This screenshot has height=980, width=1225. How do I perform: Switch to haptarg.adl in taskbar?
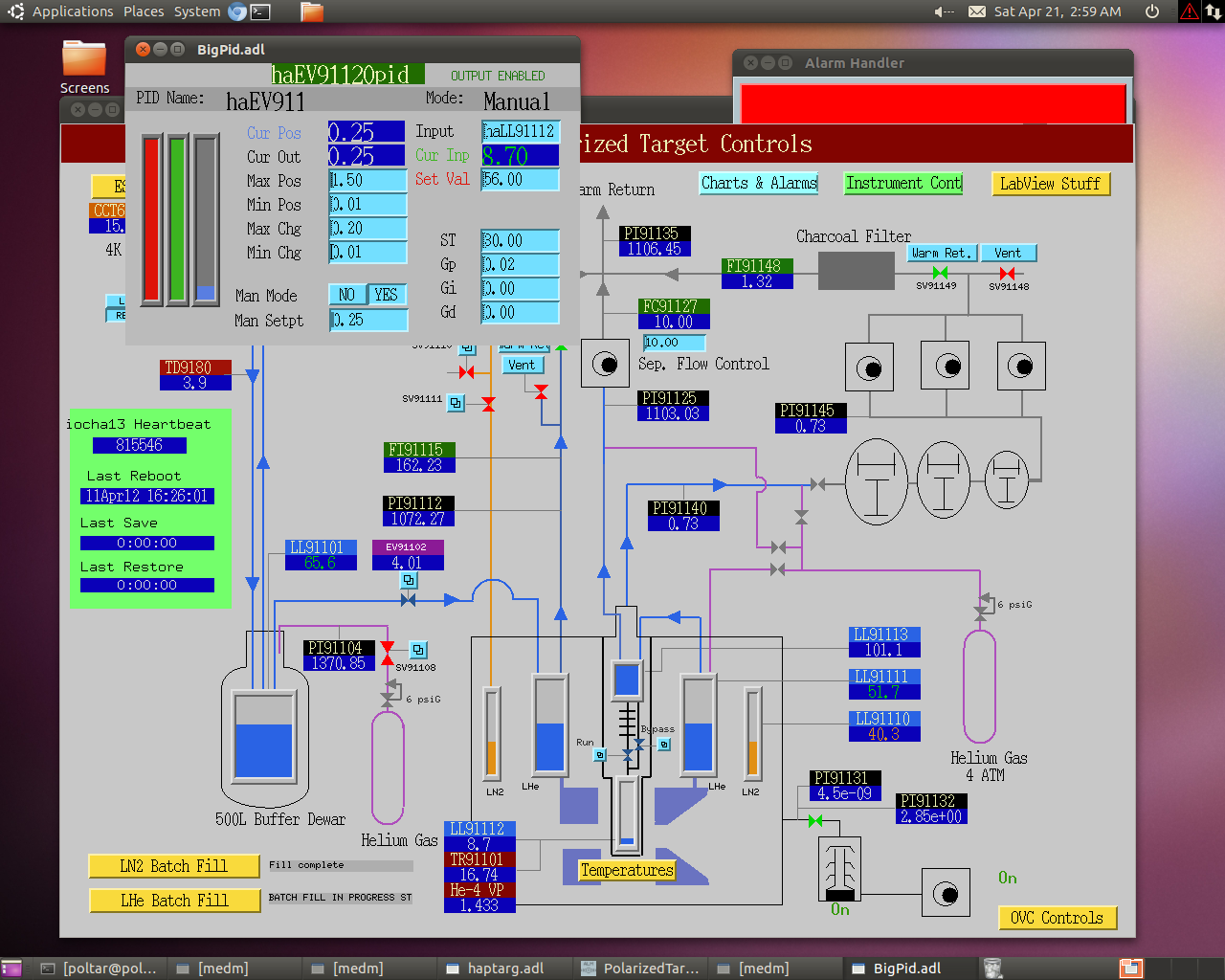(x=503, y=969)
